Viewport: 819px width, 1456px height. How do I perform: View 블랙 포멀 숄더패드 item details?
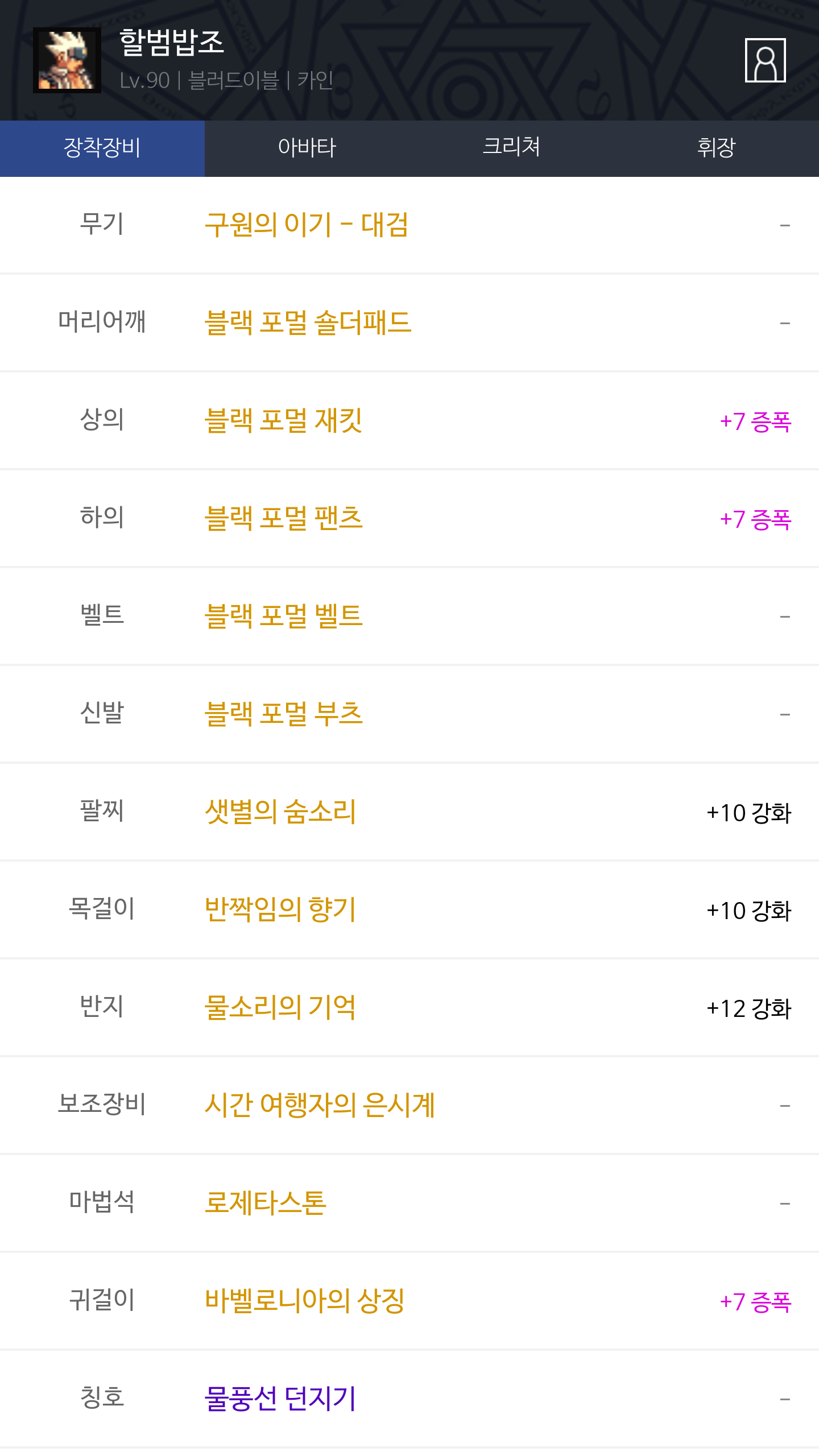pyautogui.click(x=308, y=322)
